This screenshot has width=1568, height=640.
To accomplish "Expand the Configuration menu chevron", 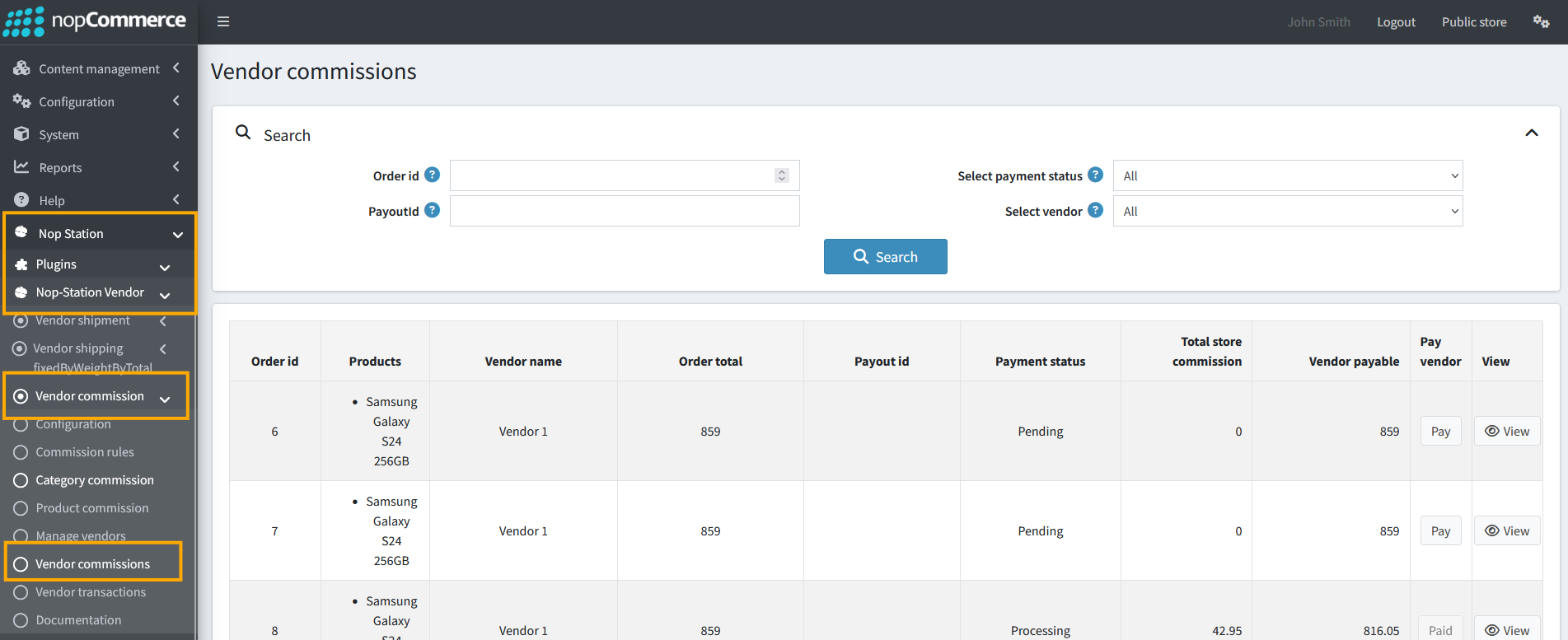I will tap(176, 100).
